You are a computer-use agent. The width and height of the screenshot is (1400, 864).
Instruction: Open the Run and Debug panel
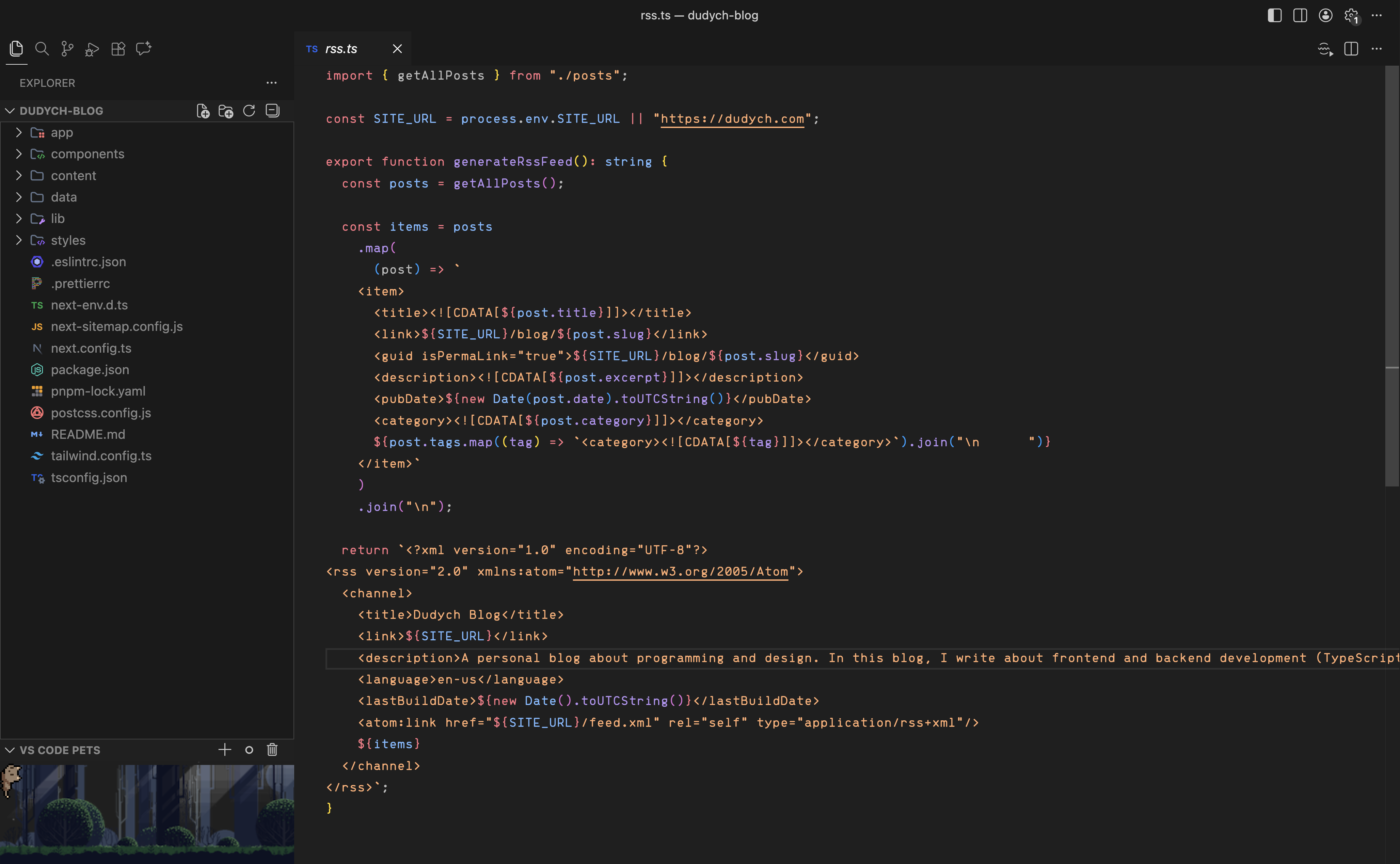[x=92, y=49]
